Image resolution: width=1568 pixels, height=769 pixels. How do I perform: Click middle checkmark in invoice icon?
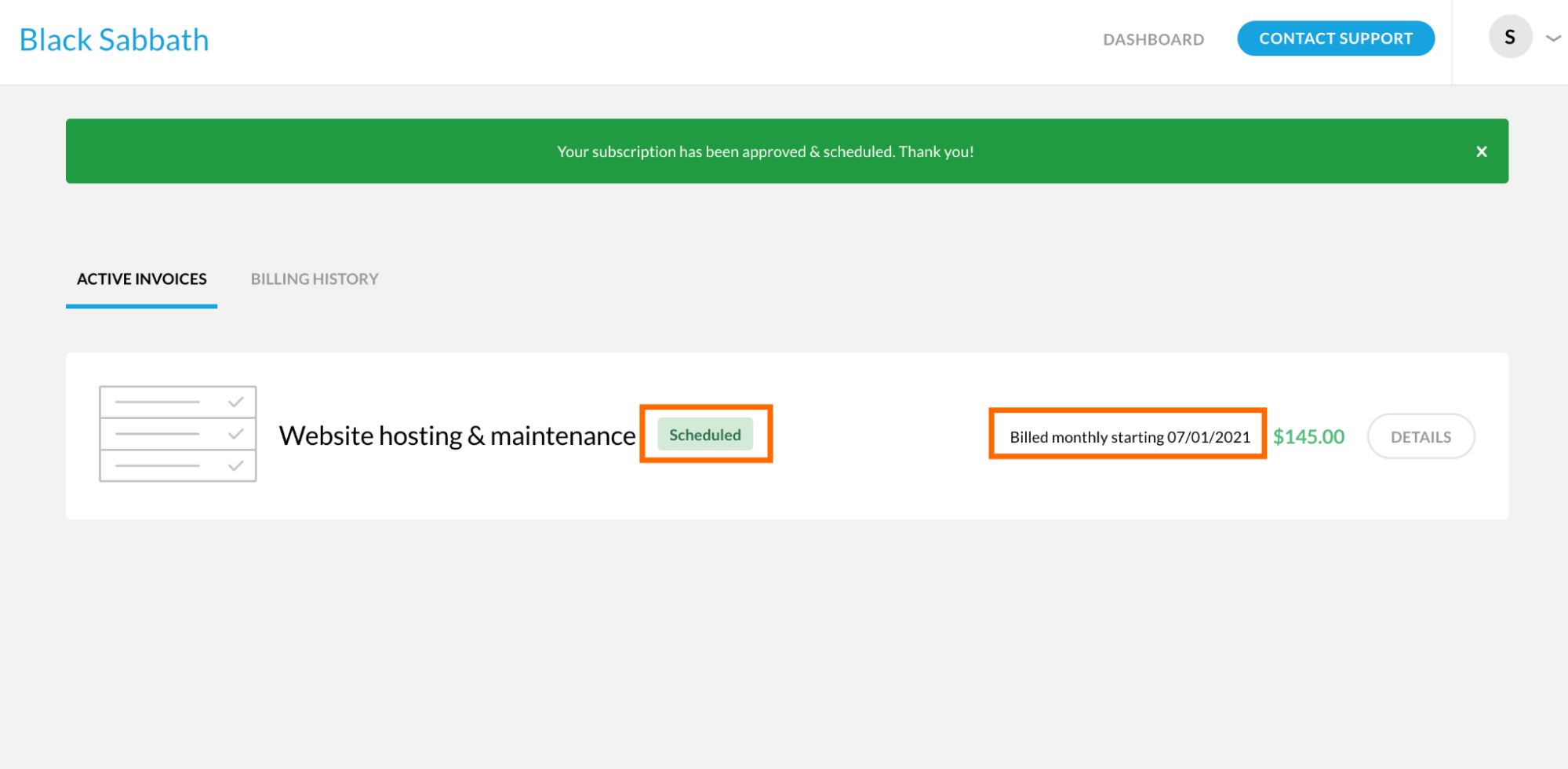click(235, 434)
